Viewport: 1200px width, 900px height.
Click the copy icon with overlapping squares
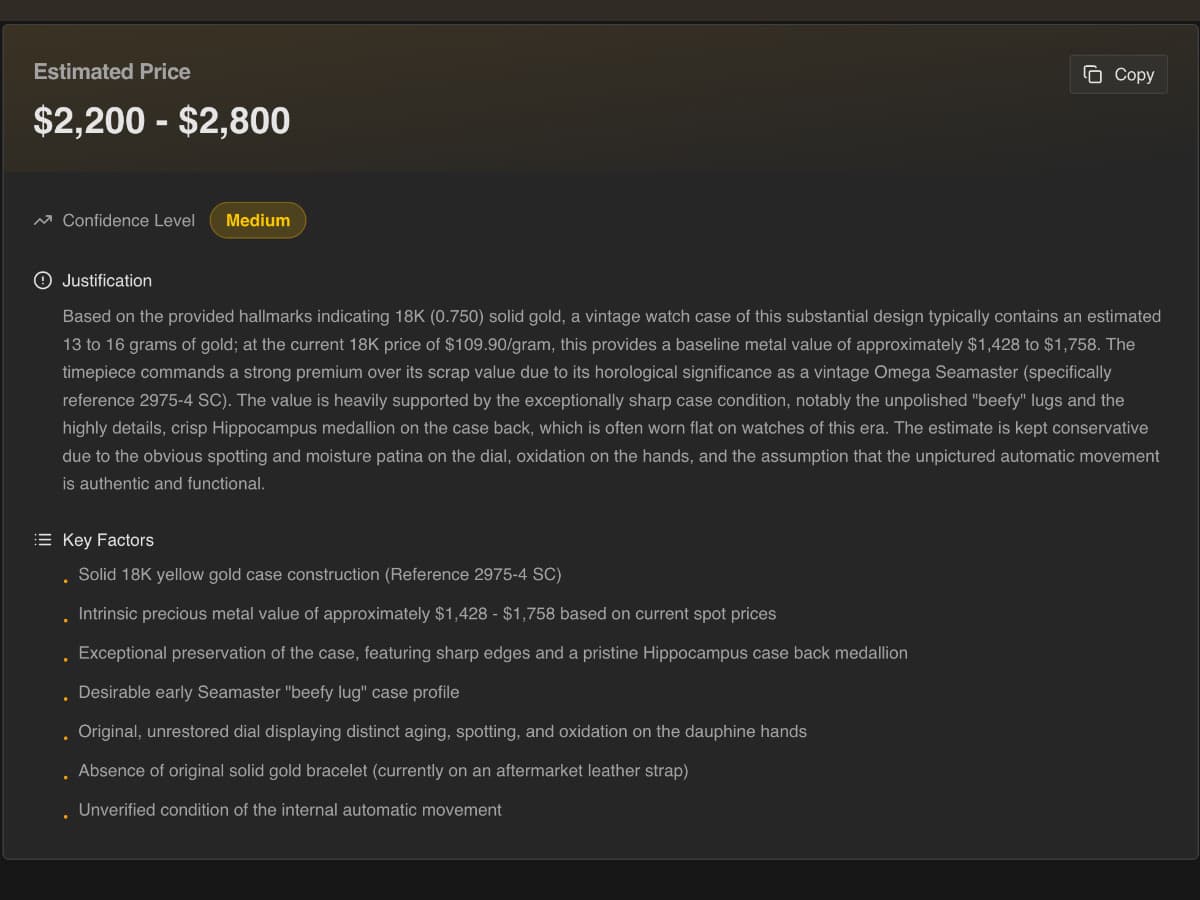[x=1093, y=74]
